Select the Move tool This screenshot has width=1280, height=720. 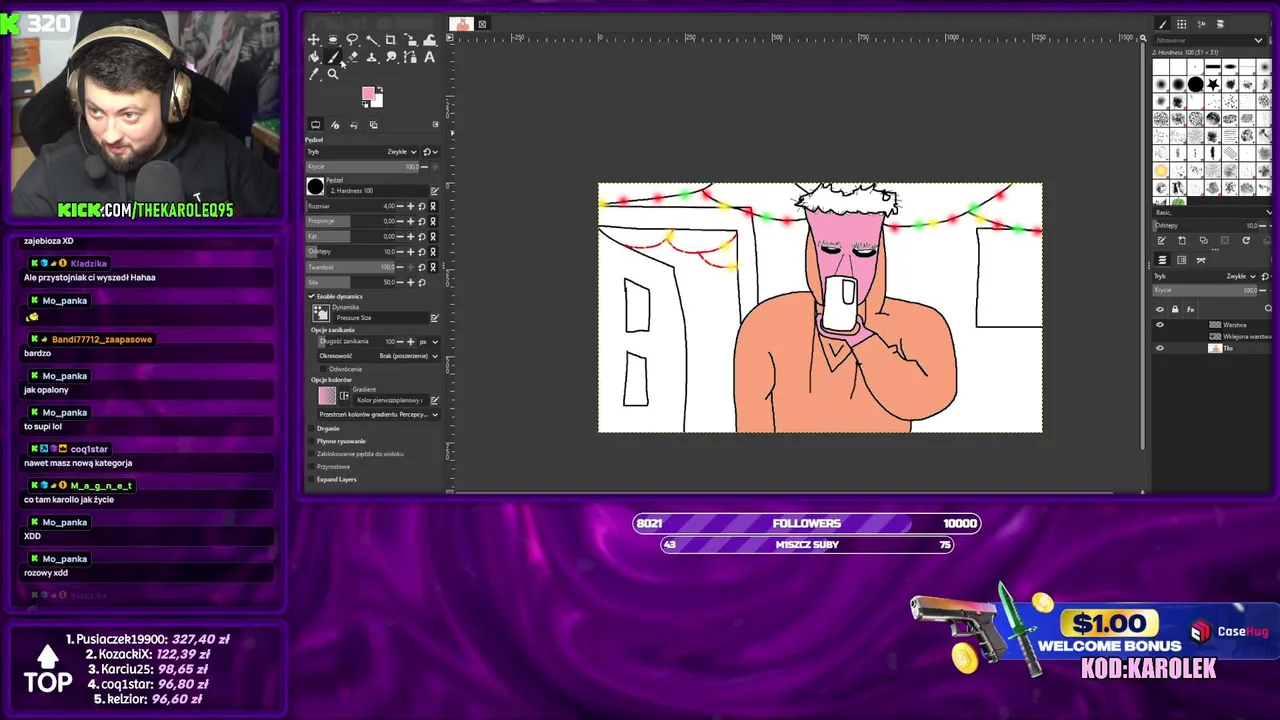(314, 40)
